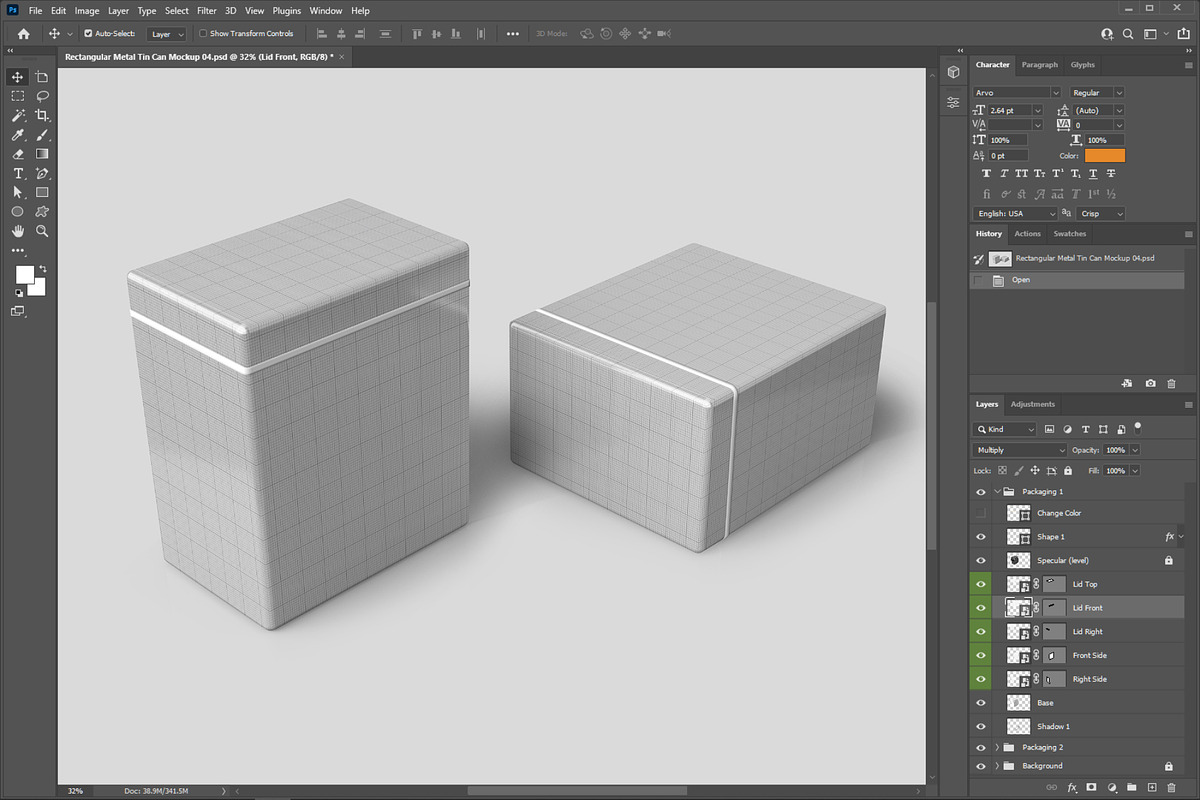Screen dimensions: 1200x800
Task: Swap foreground and background colors
Action: (43, 268)
